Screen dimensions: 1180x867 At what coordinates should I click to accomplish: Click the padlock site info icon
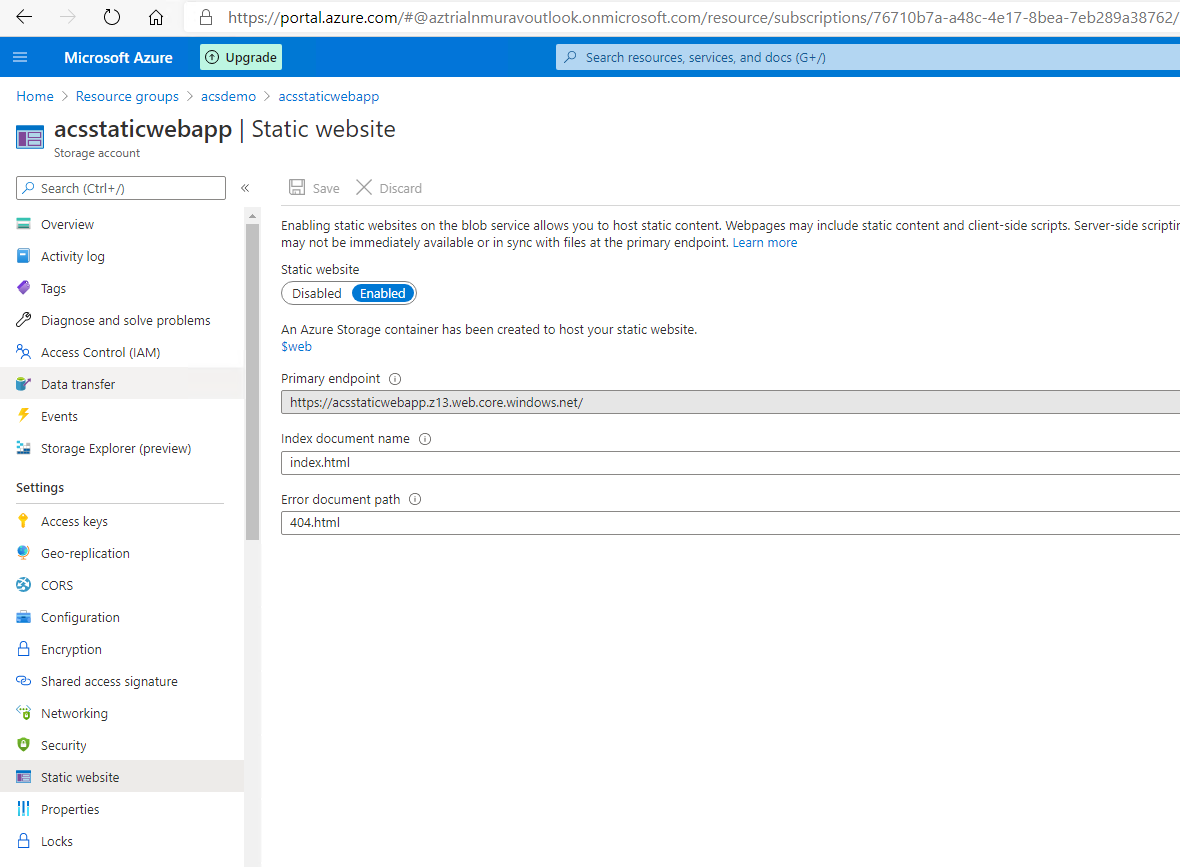[x=205, y=17]
